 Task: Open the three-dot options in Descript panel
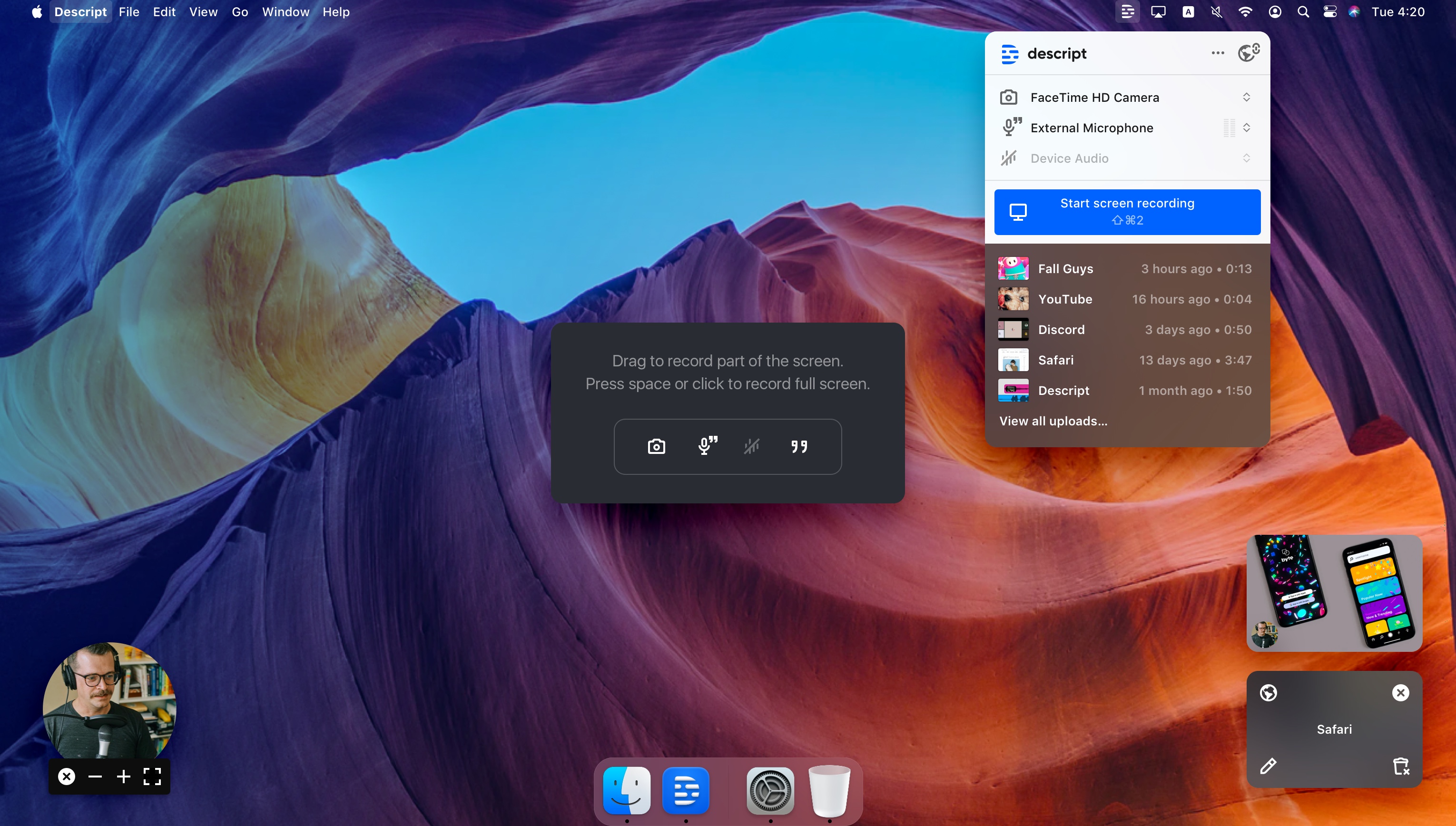pyautogui.click(x=1217, y=53)
